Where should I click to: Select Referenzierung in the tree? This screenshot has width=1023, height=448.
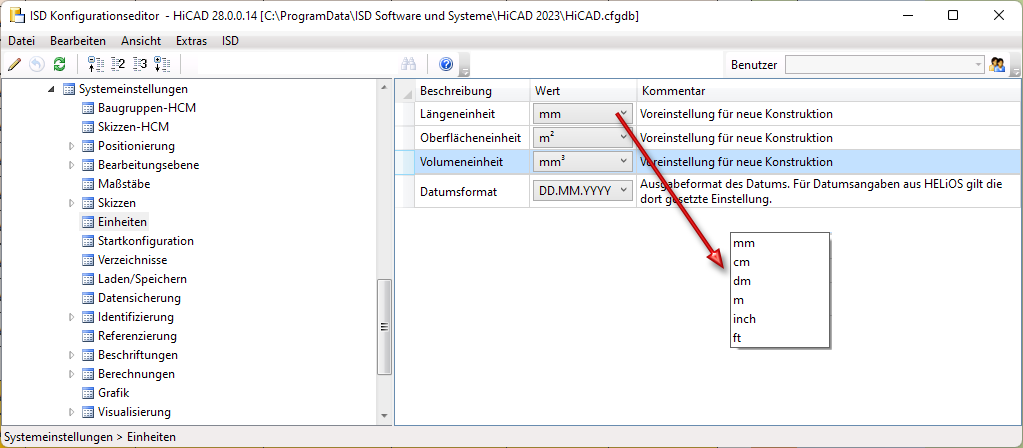tap(137, 336)
